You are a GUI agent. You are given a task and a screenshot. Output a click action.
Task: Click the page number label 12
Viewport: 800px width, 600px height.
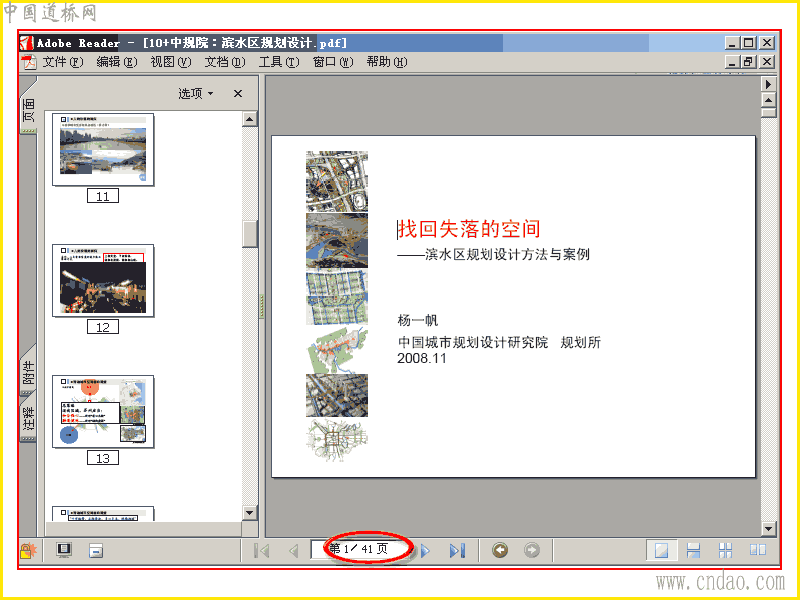click(103, 327)
